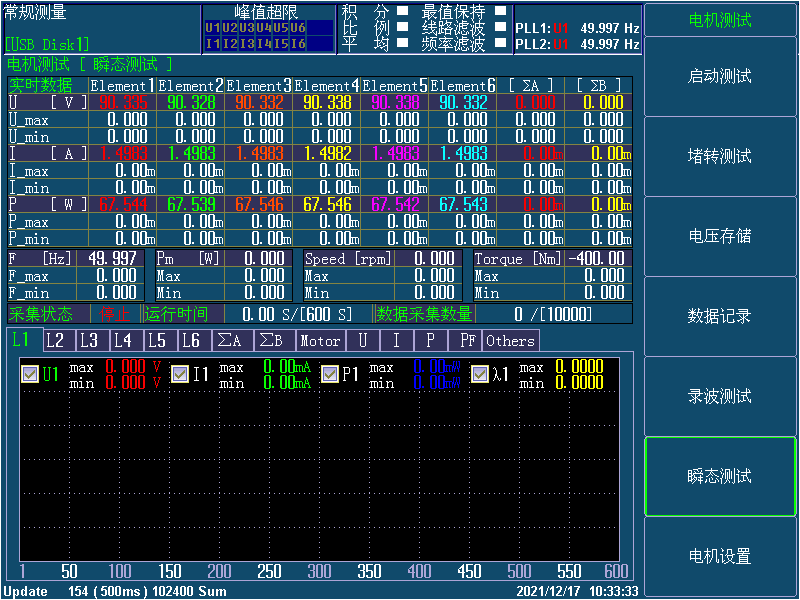Select the ΣA tab
This screenshot has height=600, width=800.
pos(230,340)
